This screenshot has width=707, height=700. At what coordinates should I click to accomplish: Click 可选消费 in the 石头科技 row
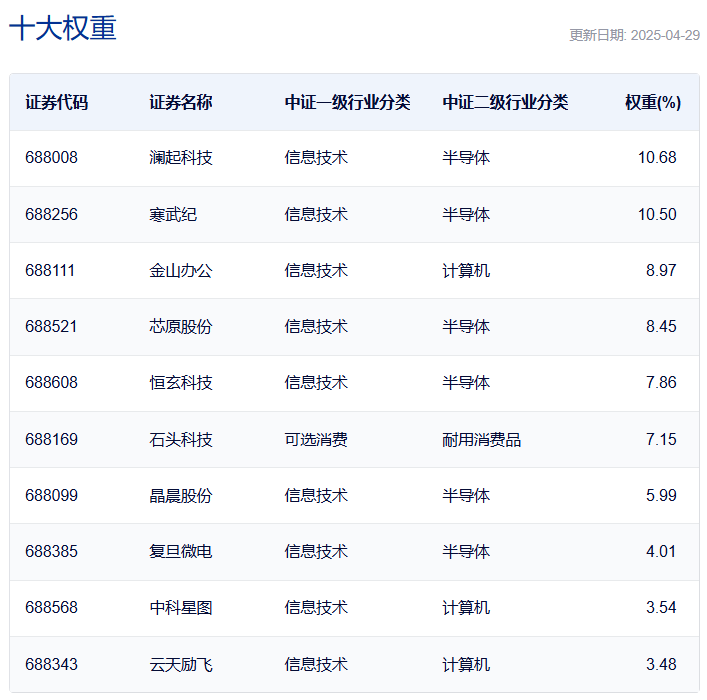click(316, 439)
